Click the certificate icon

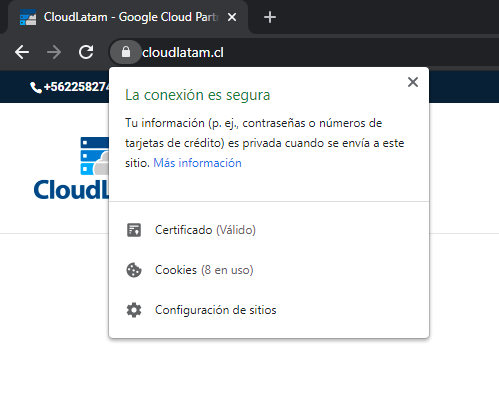(134, 230)
